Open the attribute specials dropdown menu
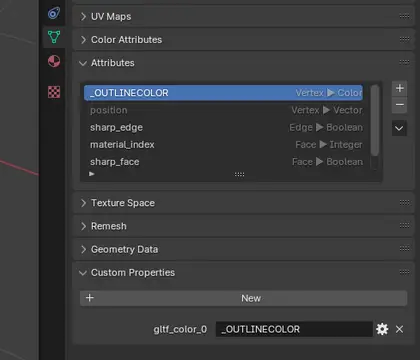This screenshot has height=360, width=420. 399,128
